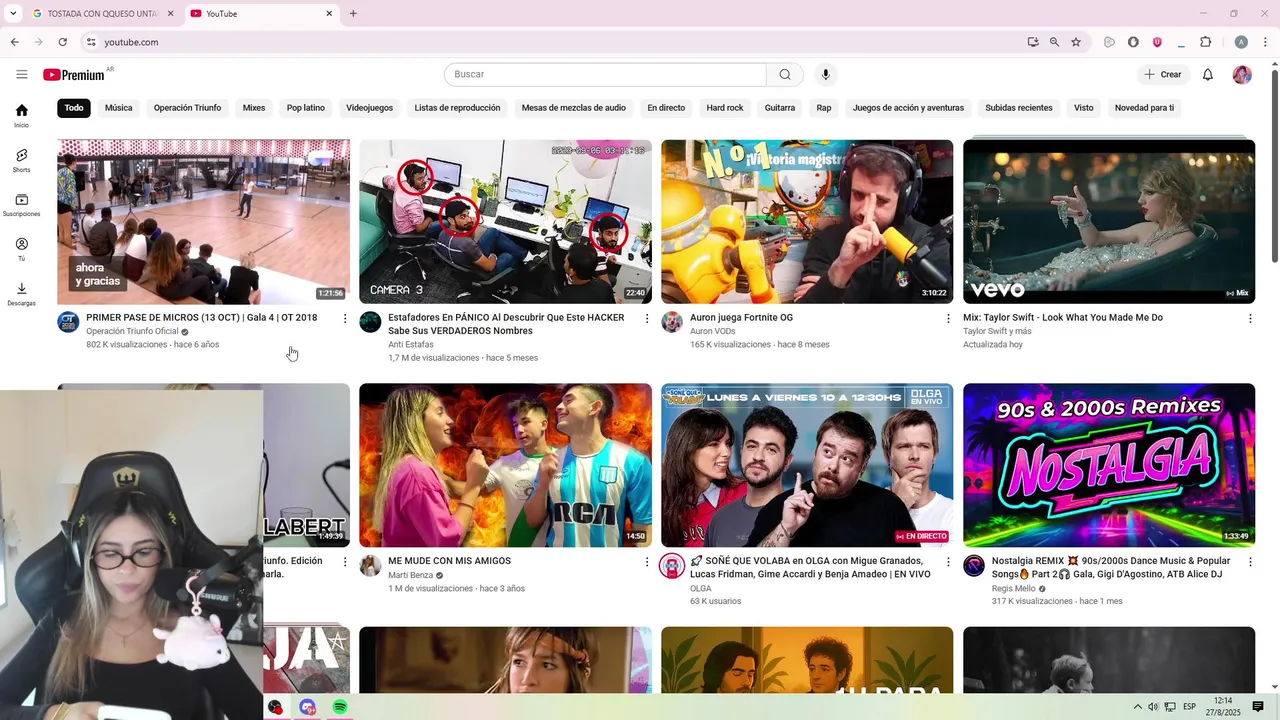Select the Música filter chip
This screenshot has width=1280, height=720.
(118, 108)
